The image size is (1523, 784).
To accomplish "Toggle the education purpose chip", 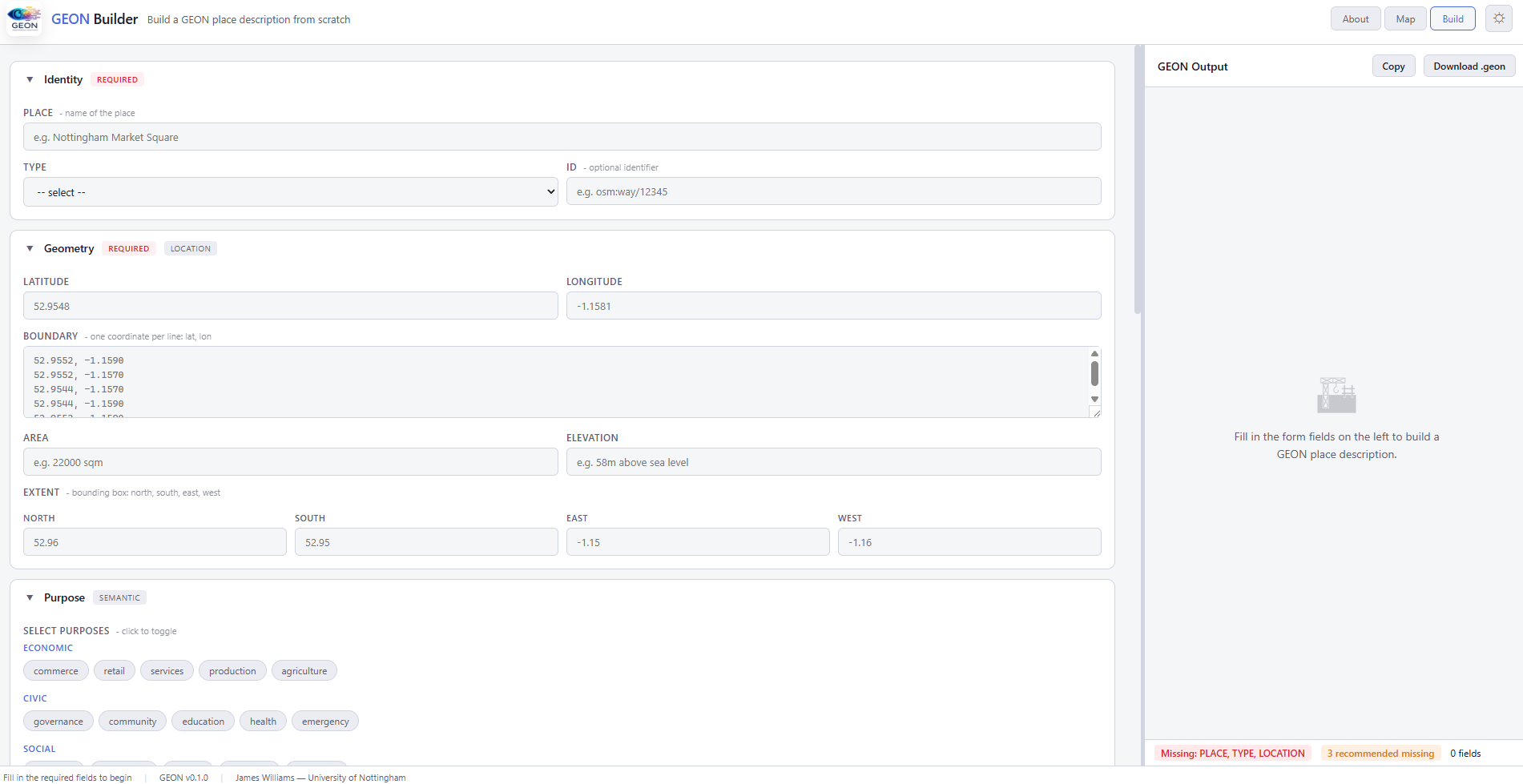I will [203, 722].
